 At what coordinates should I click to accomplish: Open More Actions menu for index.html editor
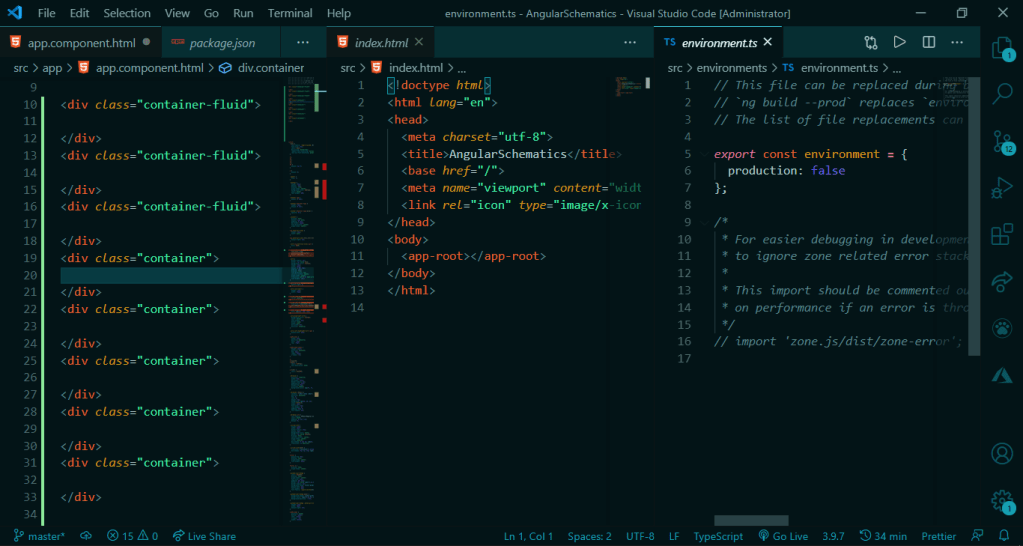[x=630, y=43]
